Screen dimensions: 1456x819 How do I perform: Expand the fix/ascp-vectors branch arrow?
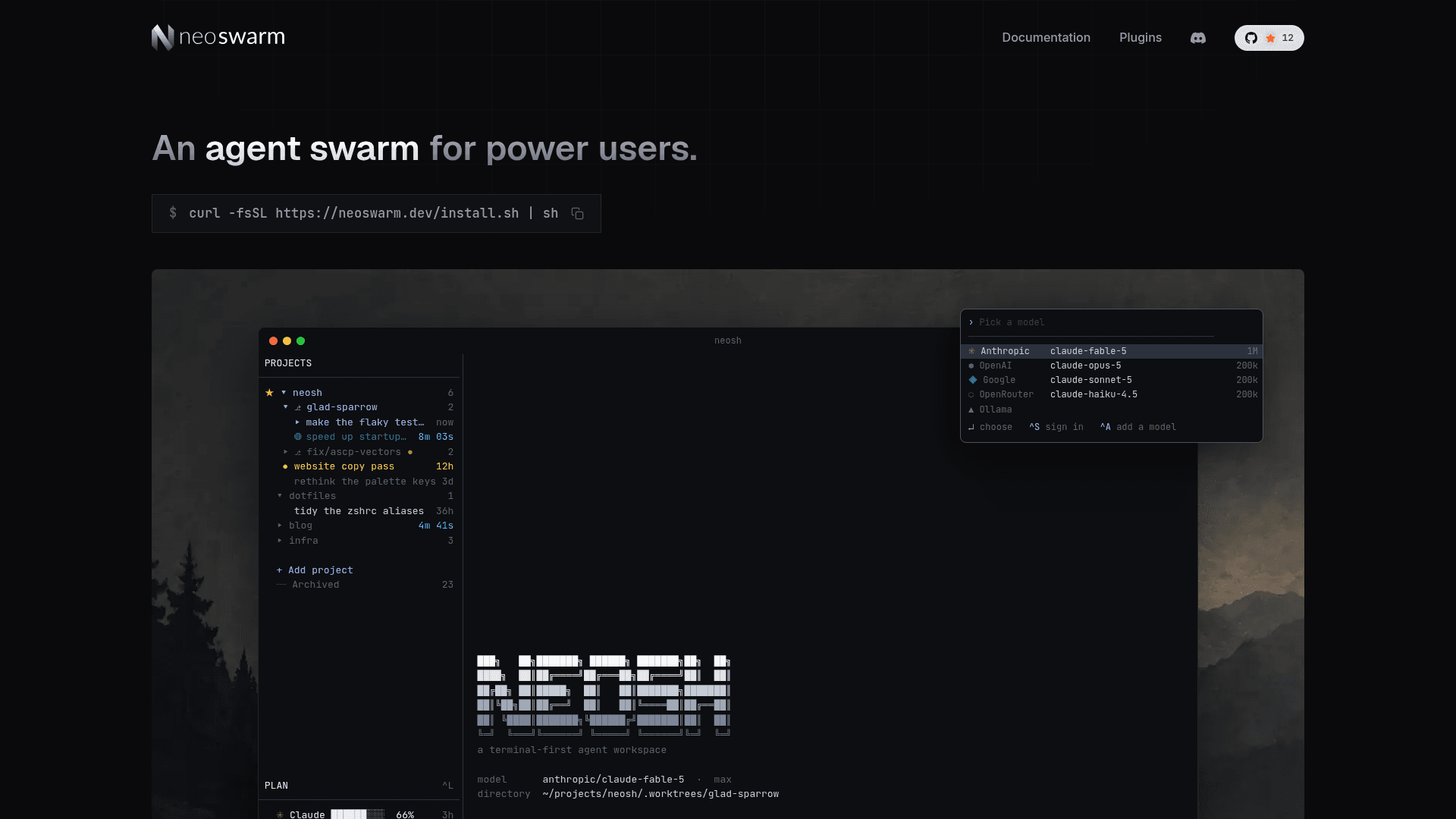point(286,452)
